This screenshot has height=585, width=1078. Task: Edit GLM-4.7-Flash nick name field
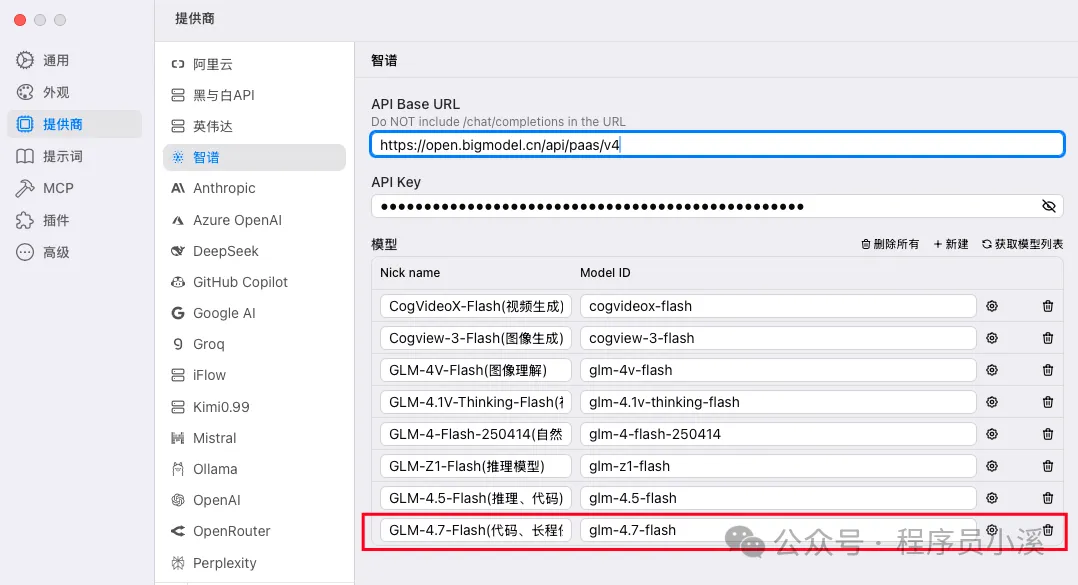pyautogui.click(x=476, y=530)
